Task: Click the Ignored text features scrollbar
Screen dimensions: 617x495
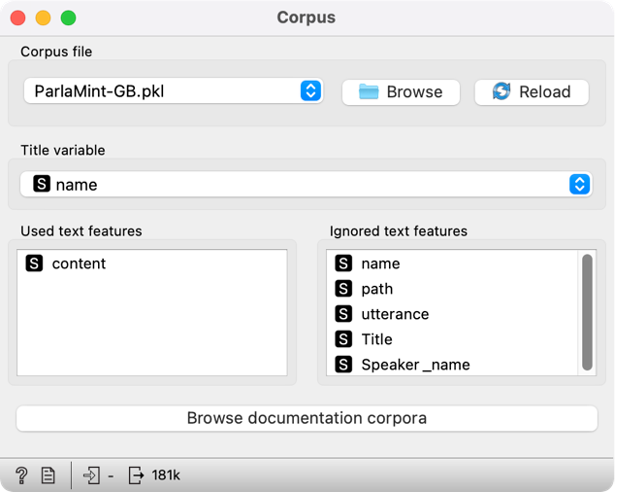Action: tap(587, 310)
